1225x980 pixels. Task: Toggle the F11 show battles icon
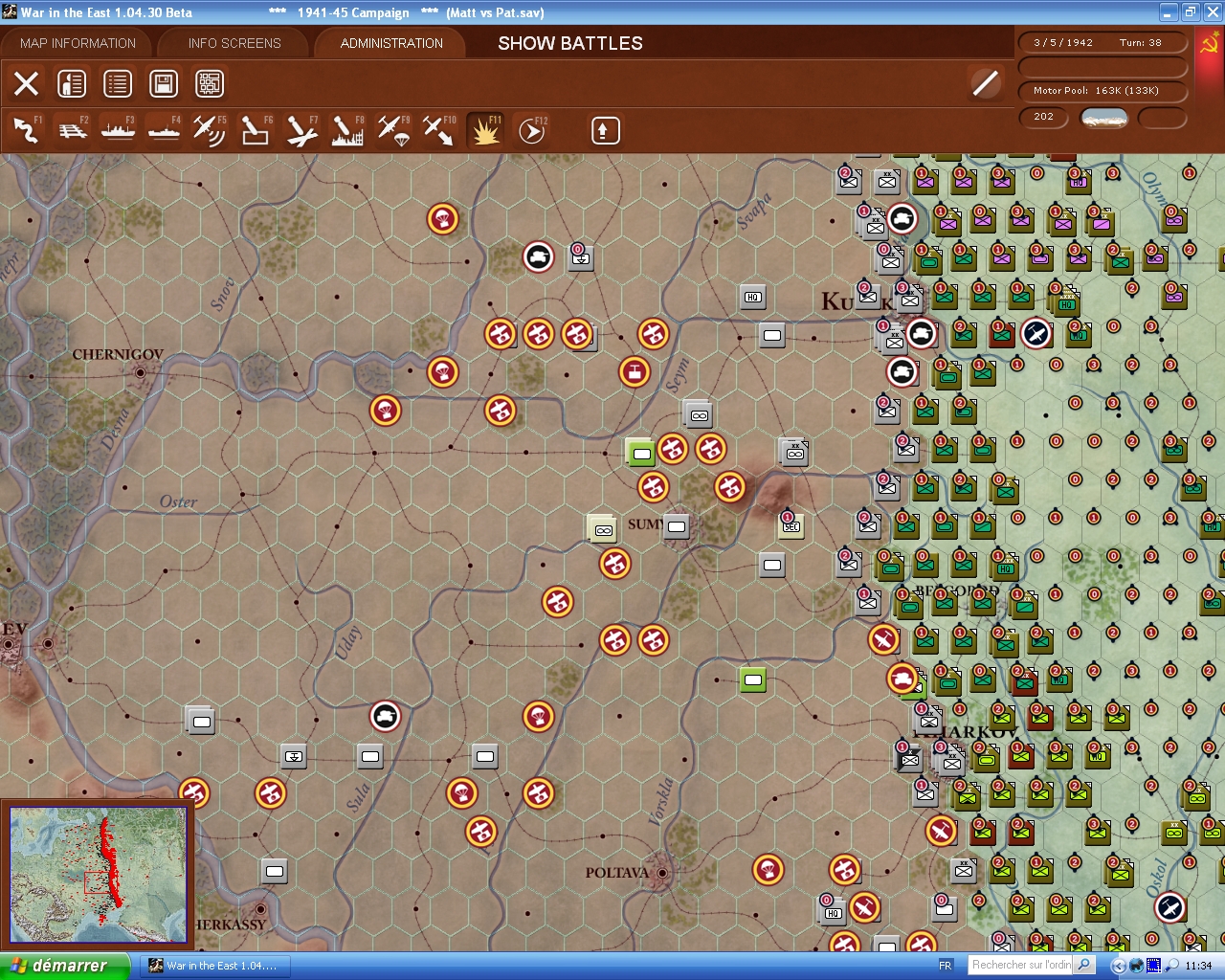(x=485, y=130)
